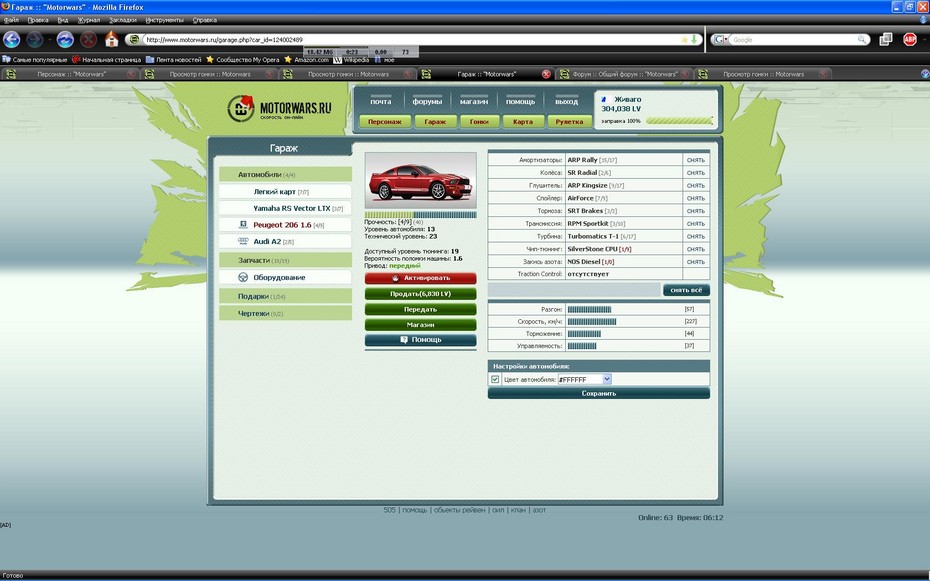Switch to the Форум Общий форум tab
This screenshot has height=581, width=930.
point(623,74)
